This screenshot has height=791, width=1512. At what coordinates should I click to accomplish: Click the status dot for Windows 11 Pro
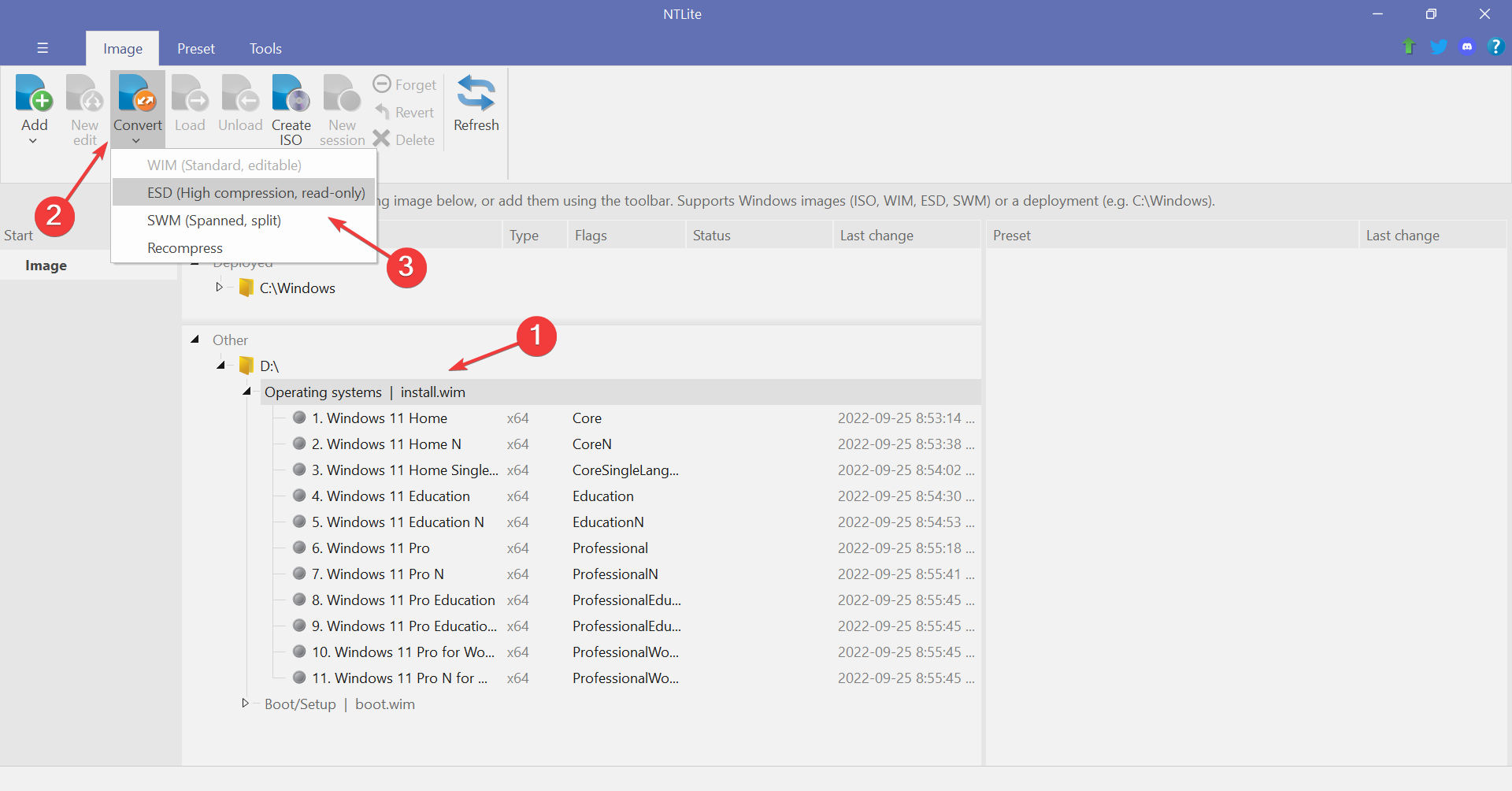pos(299,548)
